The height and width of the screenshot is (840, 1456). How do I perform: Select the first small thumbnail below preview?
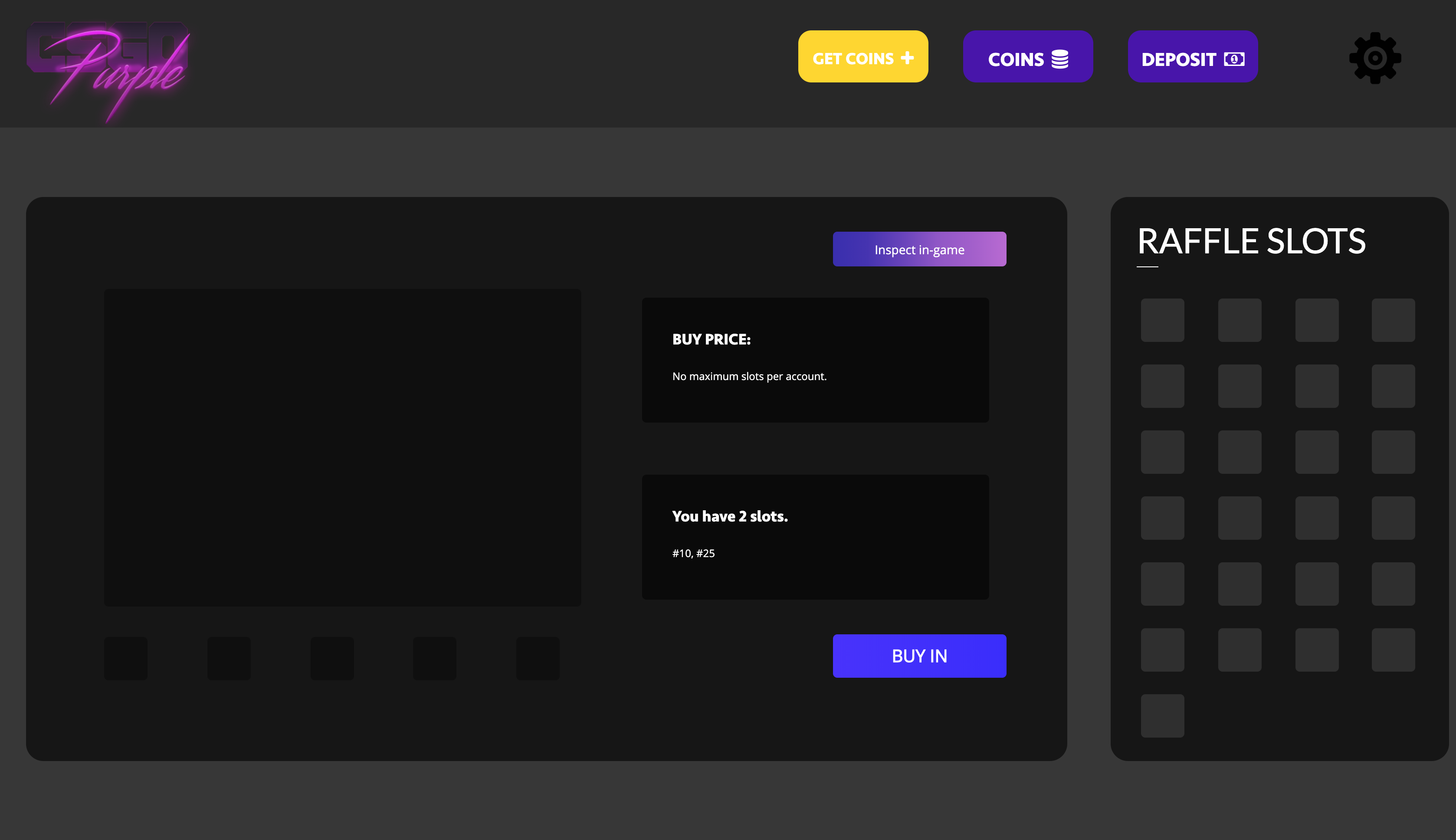click(x=126, y=658)
